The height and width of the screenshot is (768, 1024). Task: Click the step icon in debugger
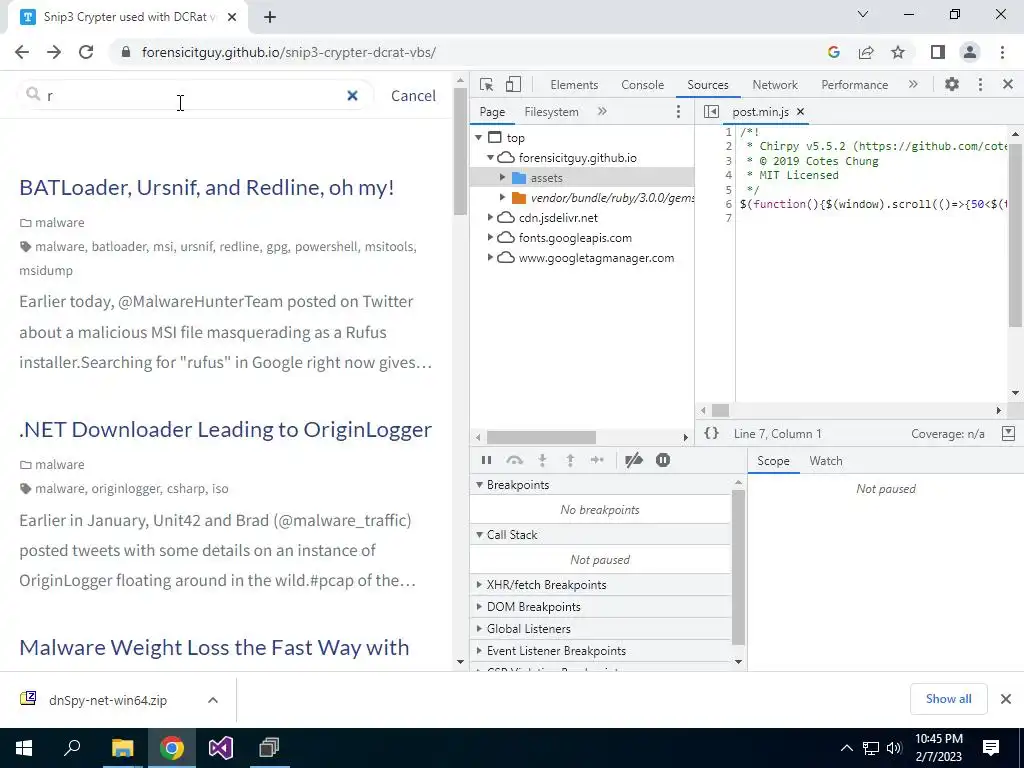[597, 460]
